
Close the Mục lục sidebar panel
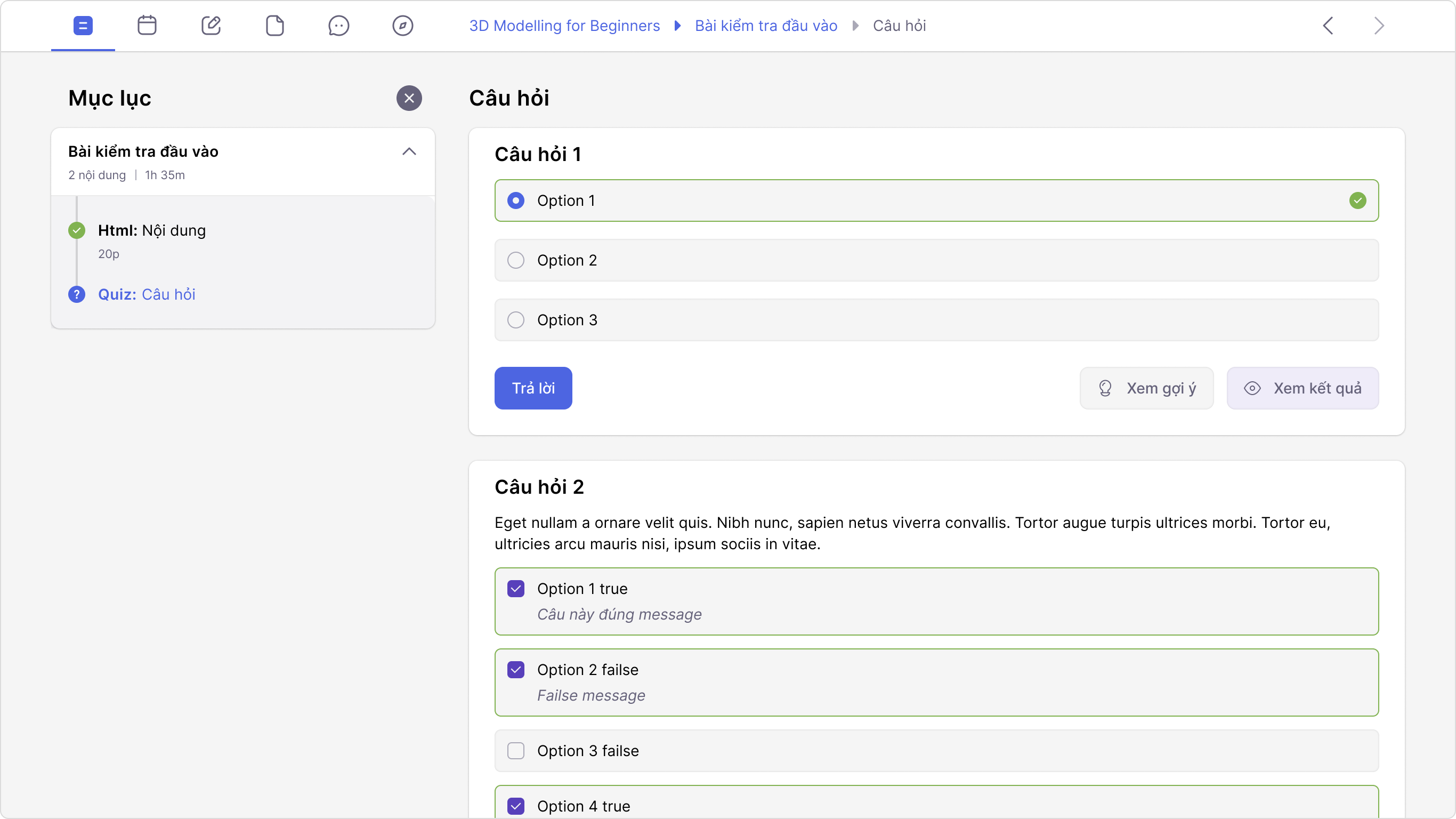click(x=409, y=98)
